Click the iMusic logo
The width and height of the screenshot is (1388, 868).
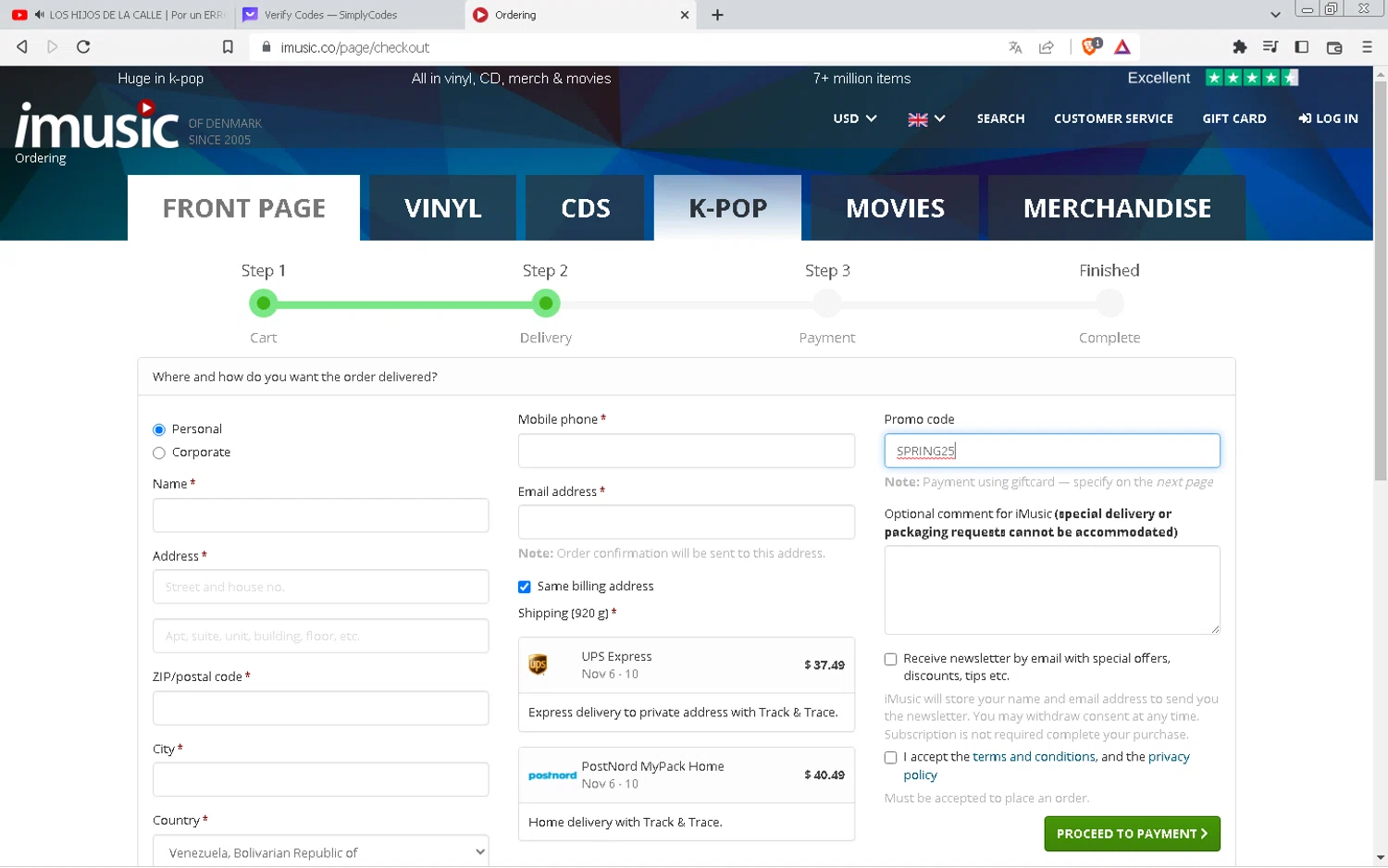(96, 125)
